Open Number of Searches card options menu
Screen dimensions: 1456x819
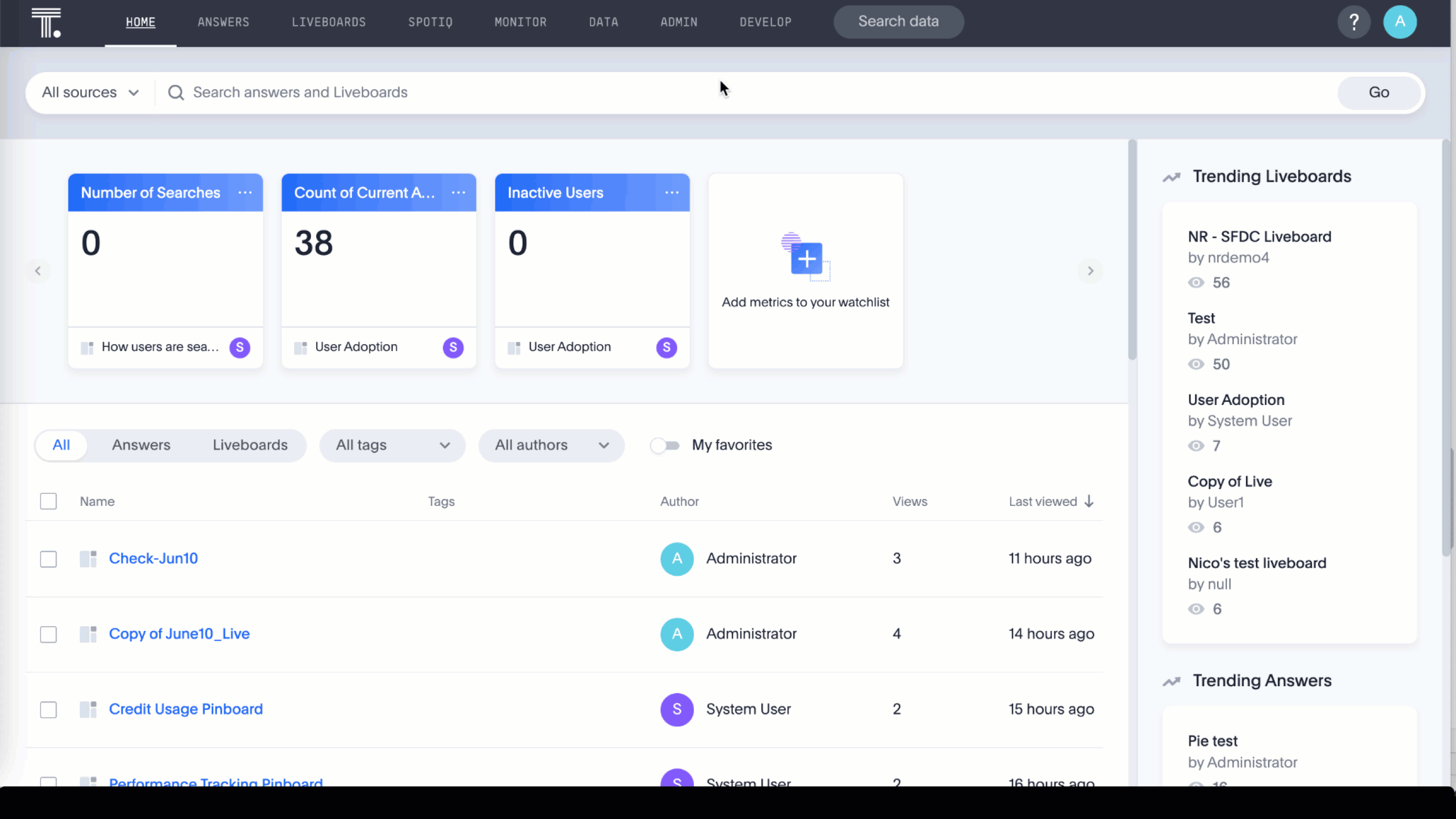(245, 193)
